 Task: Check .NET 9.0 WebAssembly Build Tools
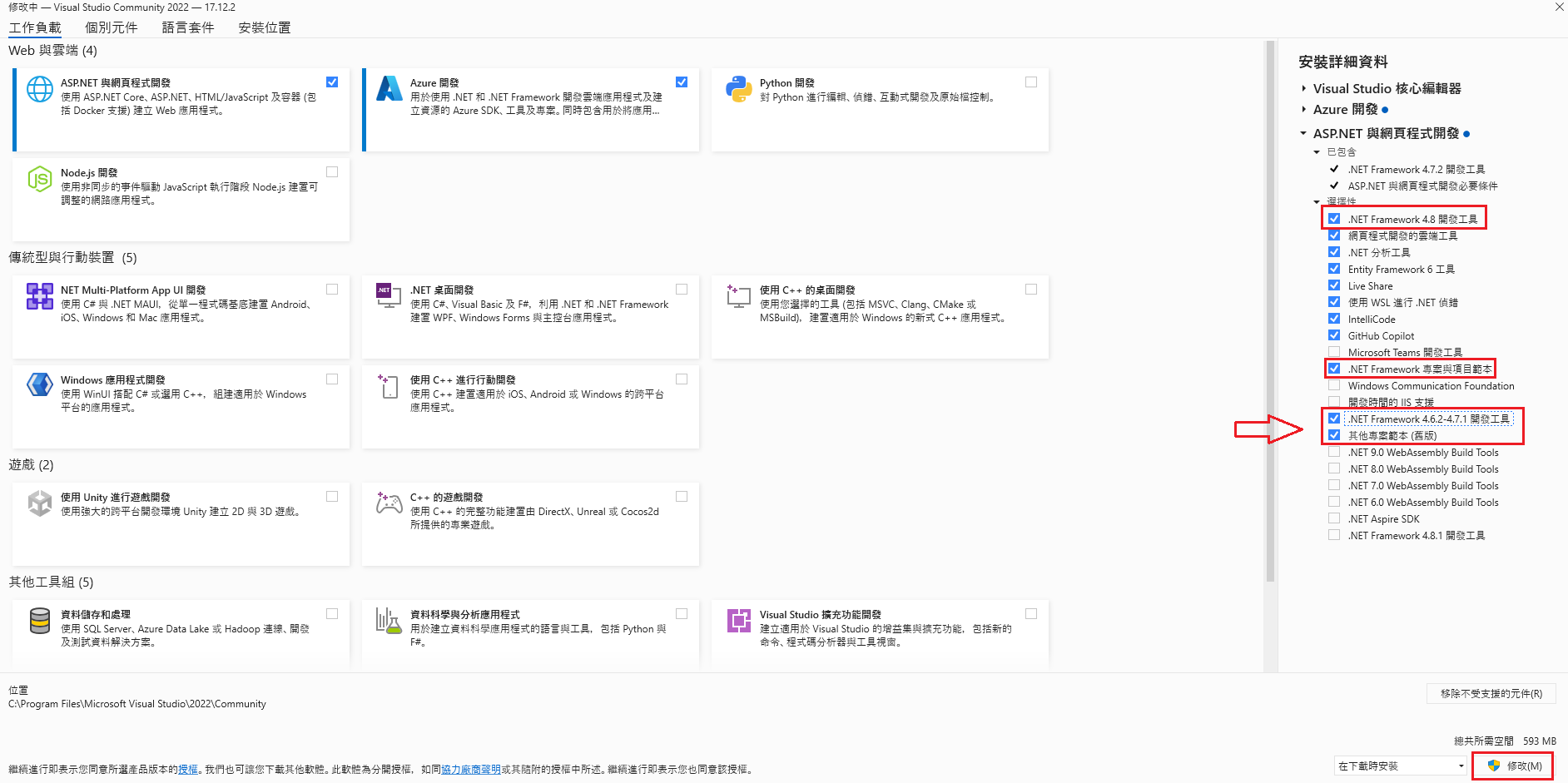click(1334, 452)
